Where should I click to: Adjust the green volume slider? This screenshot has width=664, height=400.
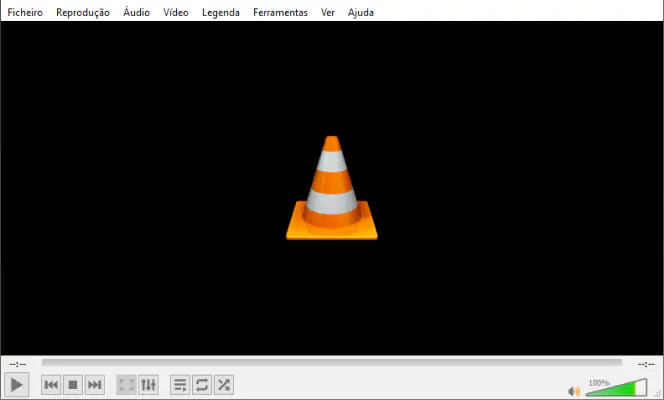617,388
